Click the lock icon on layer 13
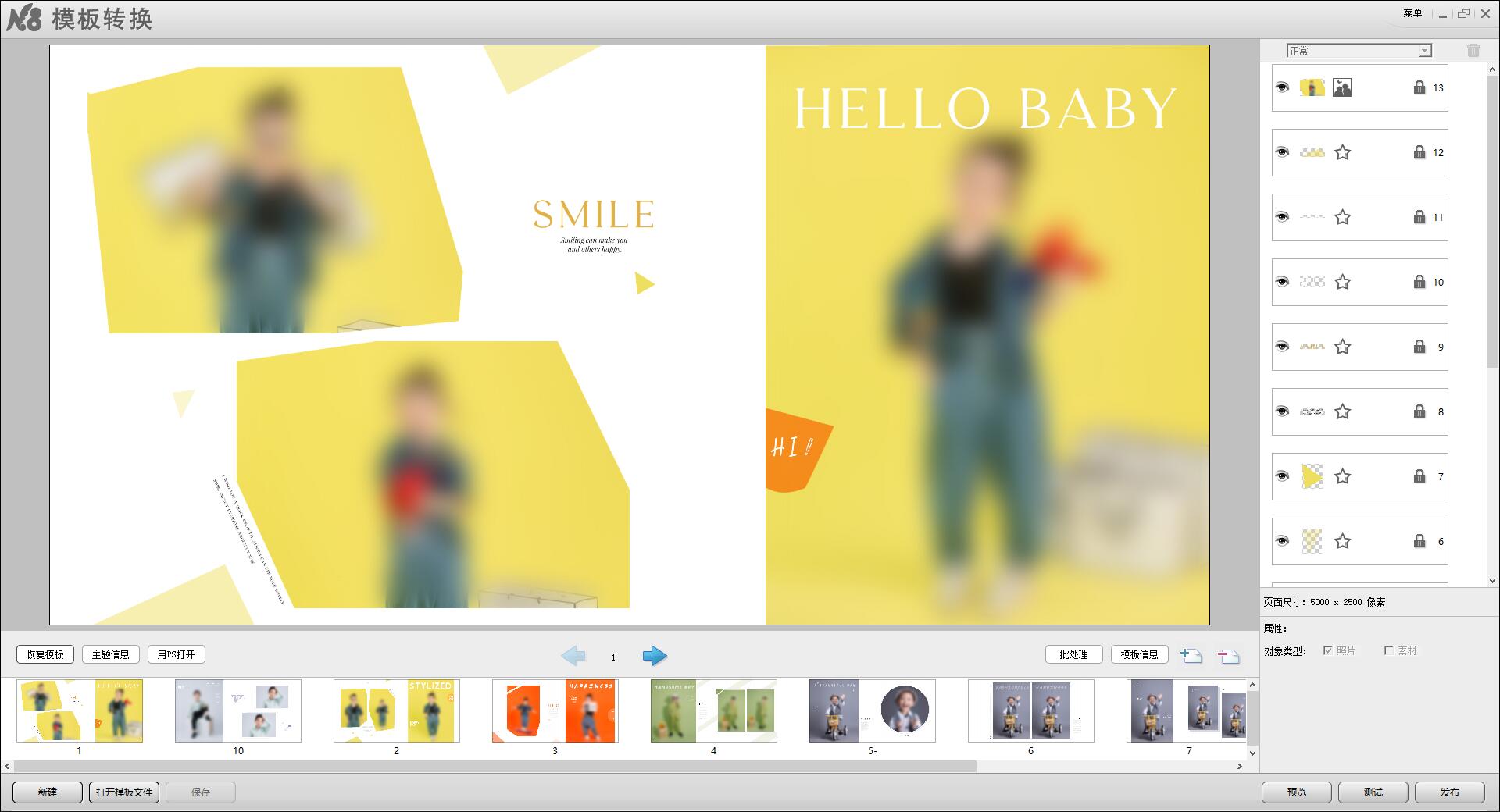 pos(1420,87)
